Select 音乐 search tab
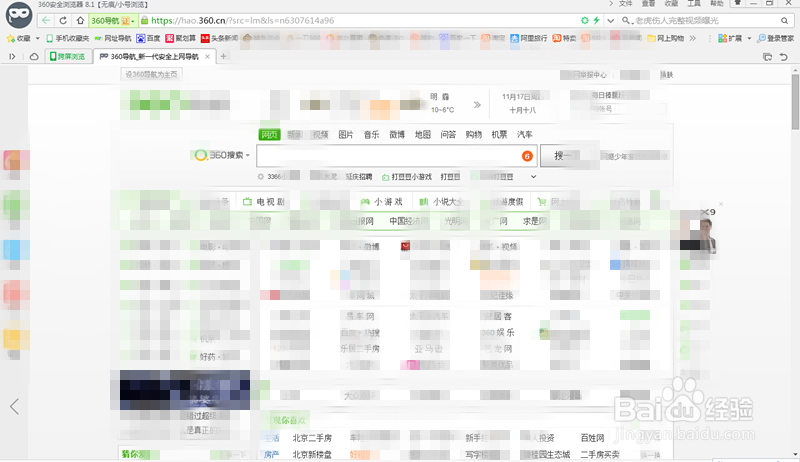 click(371, 135)
